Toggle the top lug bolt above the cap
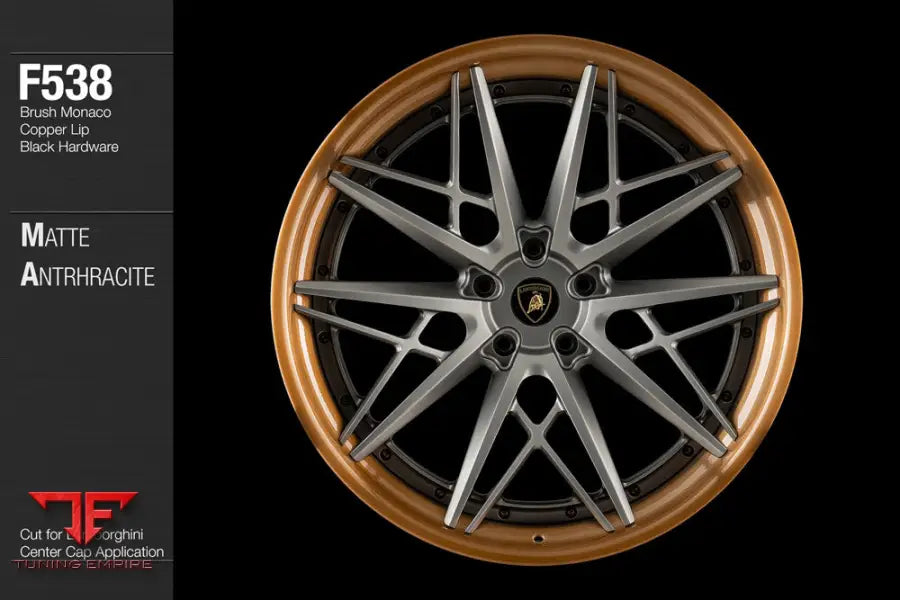The image size is (900, 600). coord(534,246)
